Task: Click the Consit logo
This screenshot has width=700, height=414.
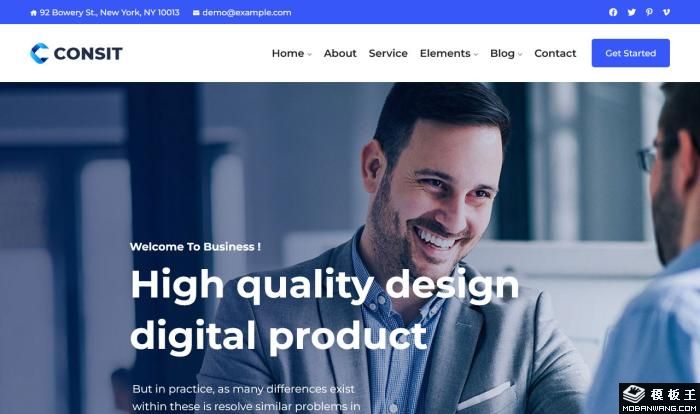Action: (76, 53)
